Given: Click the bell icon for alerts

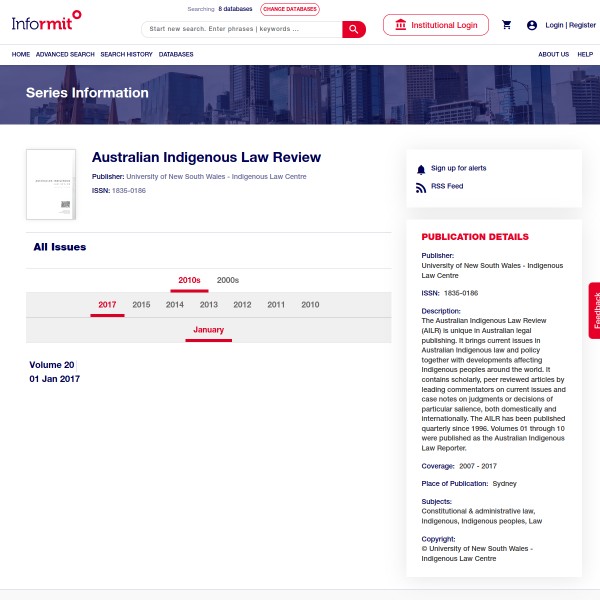Looking at the screenshot, I should 421,169.
